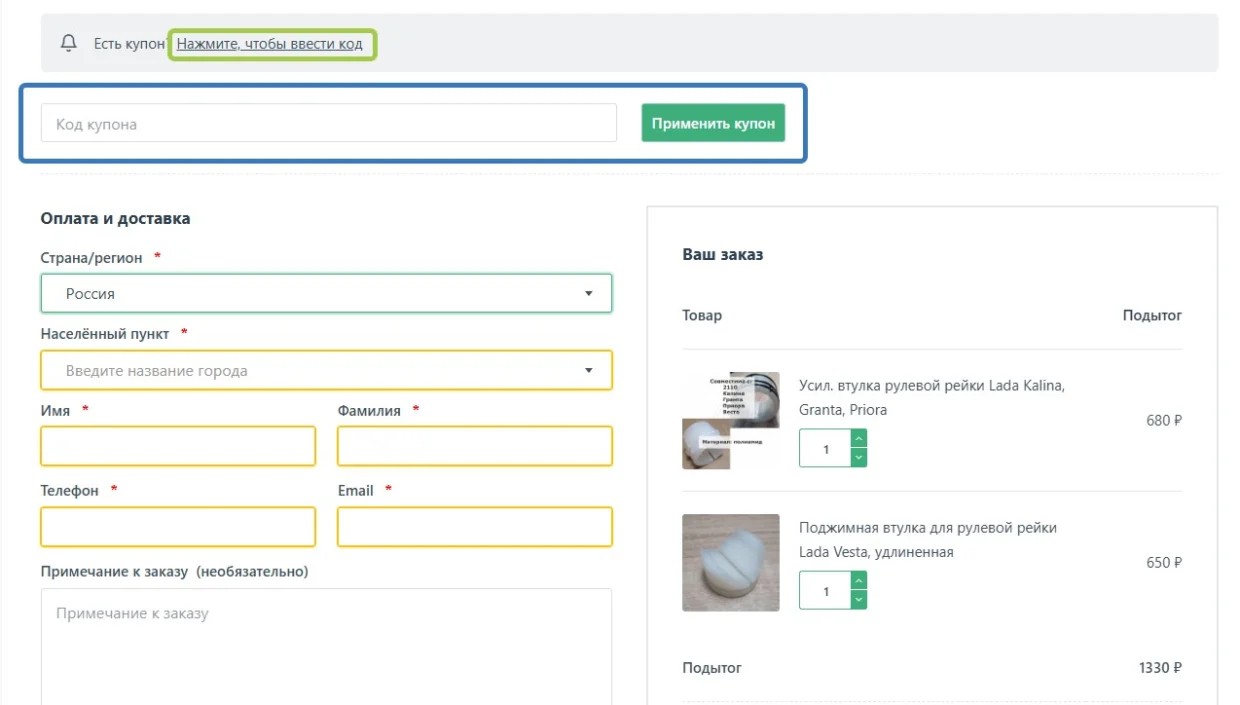
Task: Apply coupon with Применить купон button
Action: (713, 123)
